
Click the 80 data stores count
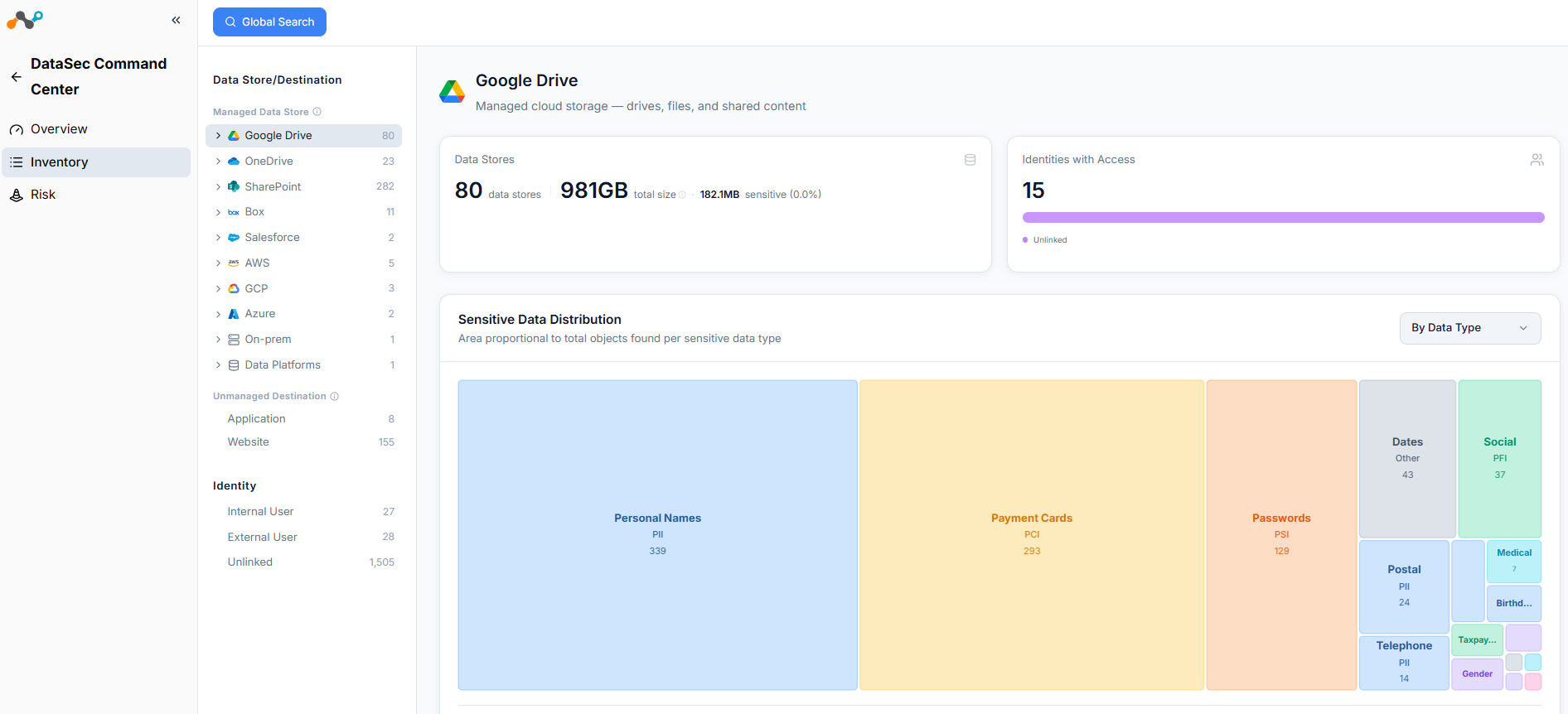point(469,191)
